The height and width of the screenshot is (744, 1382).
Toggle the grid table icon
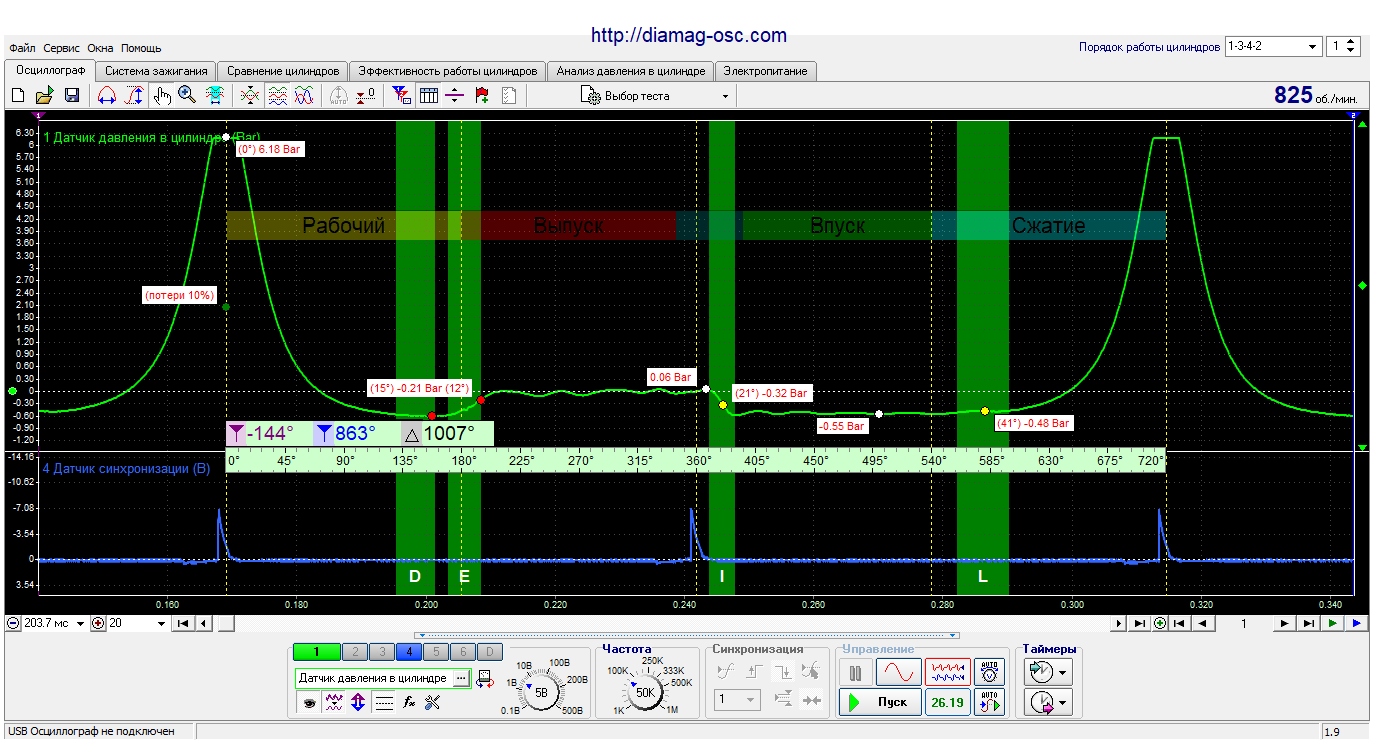point(428,96)
